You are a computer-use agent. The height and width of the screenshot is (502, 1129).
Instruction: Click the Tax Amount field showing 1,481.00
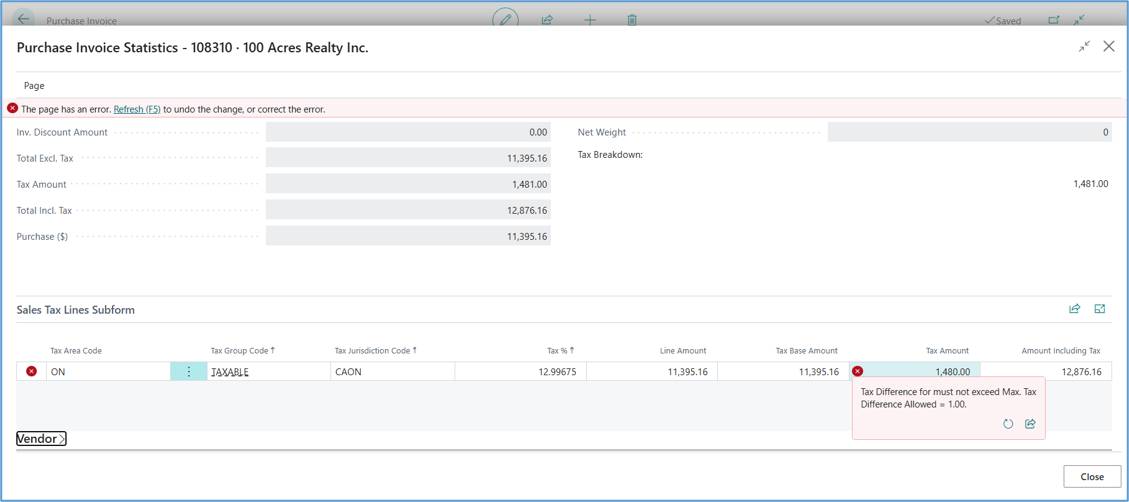(x=408, y=184)
